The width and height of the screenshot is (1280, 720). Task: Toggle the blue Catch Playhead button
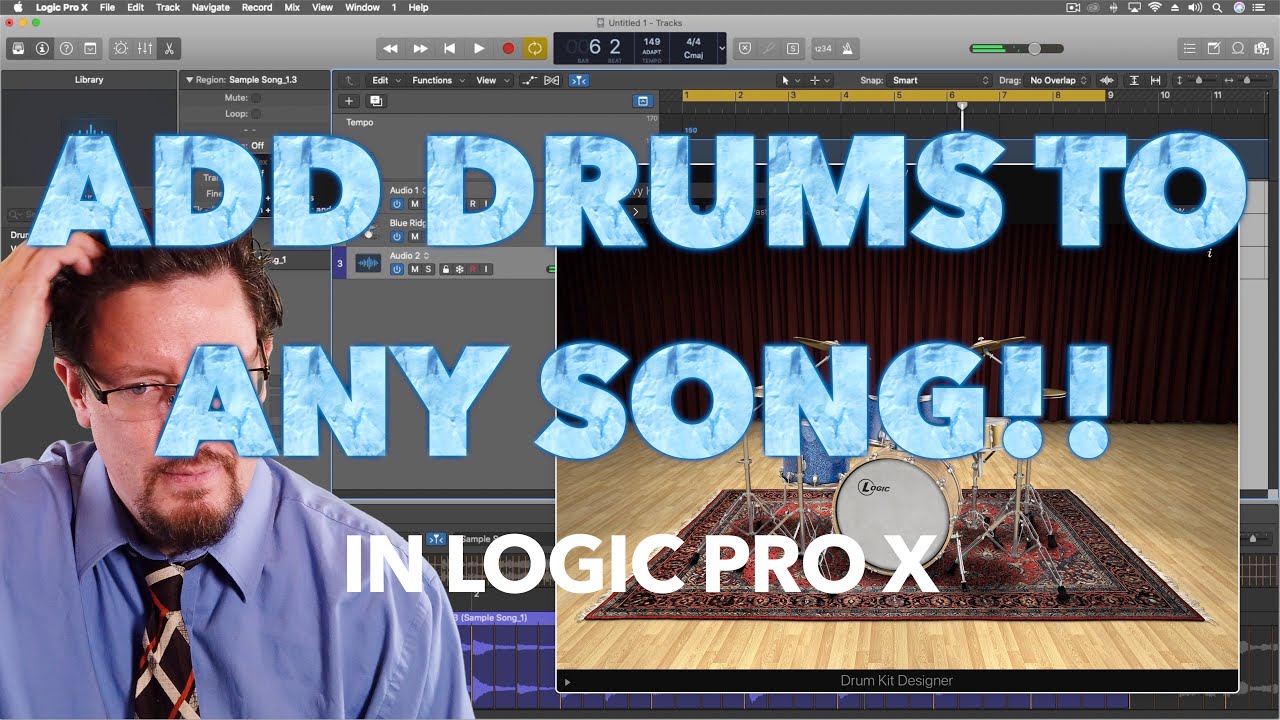579,80
